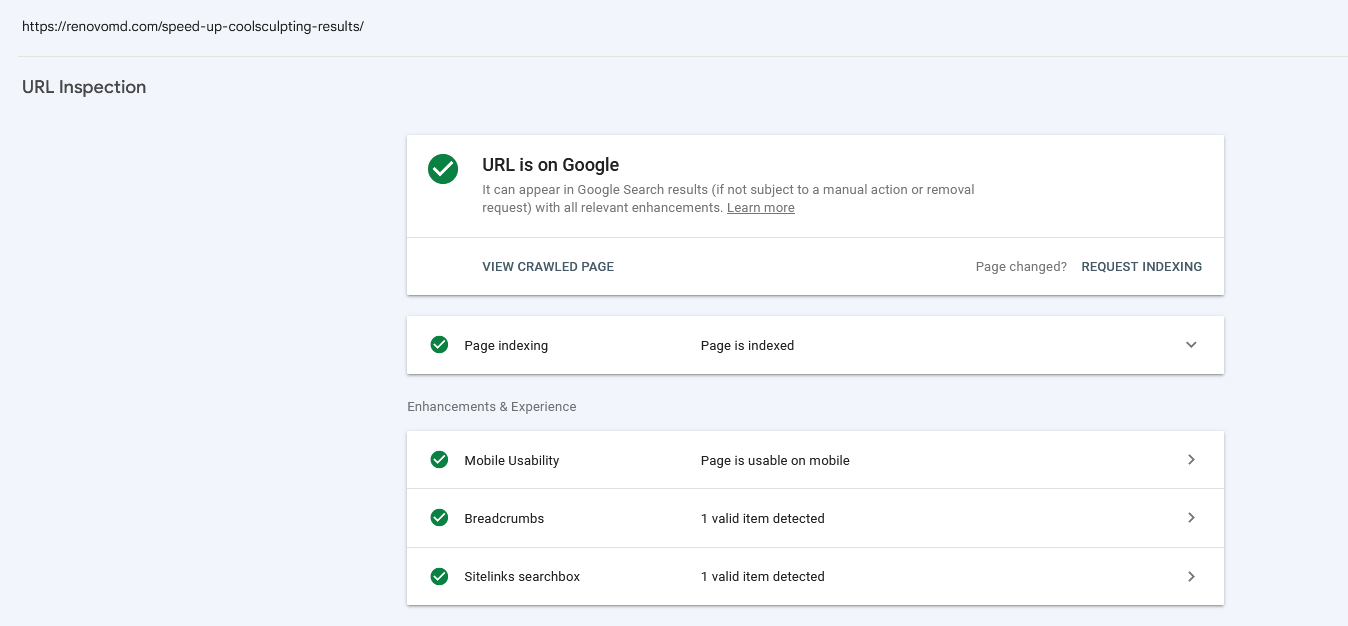Click the large green checkmark beside URL is on Google
Screen dimensions: 1348x626
443,169
